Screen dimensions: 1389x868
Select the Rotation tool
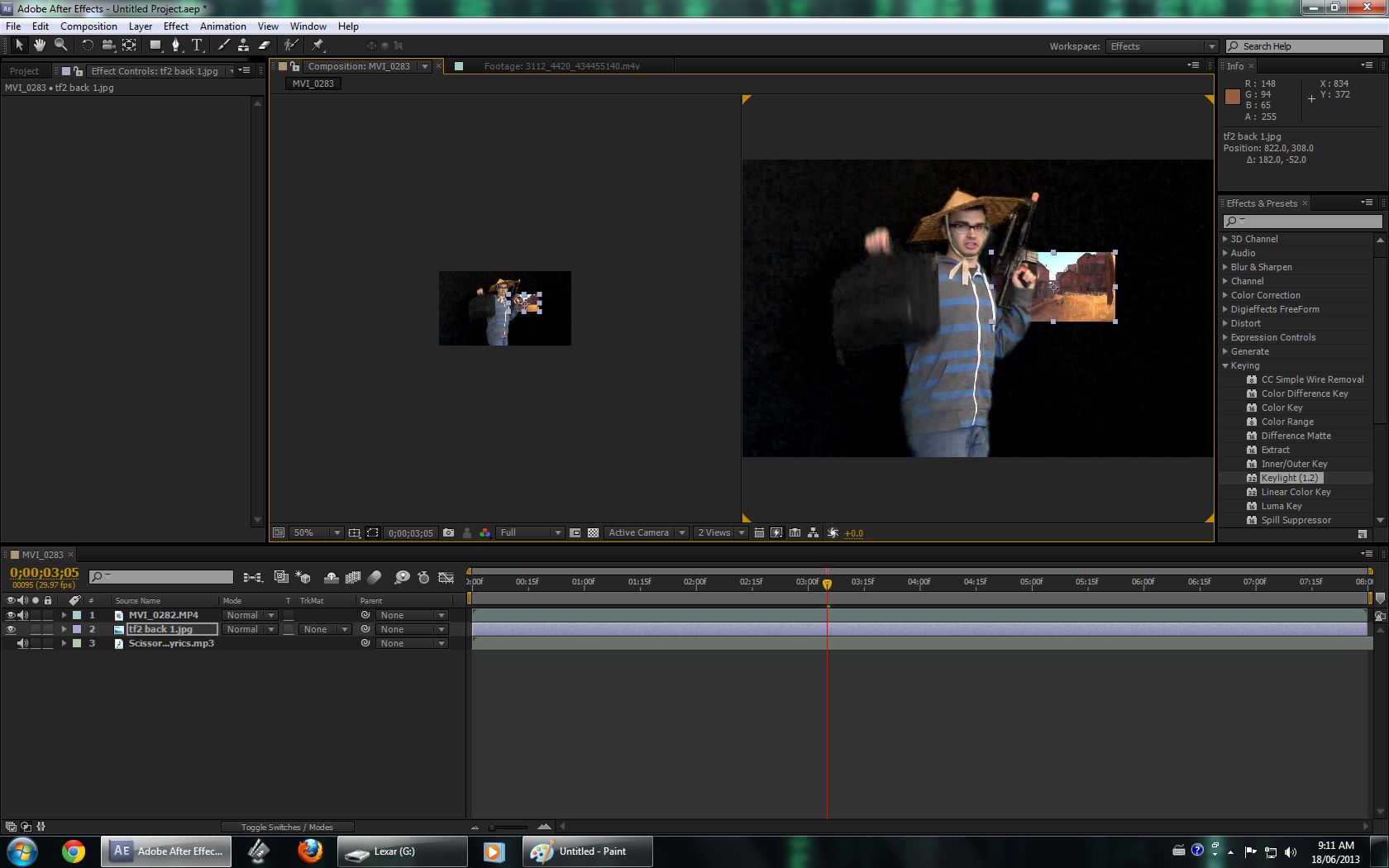click(88, 45)
